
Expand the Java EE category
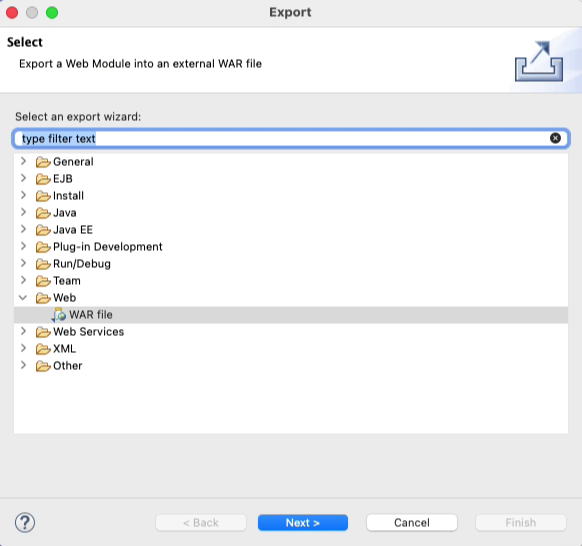[x=23, y=229]
